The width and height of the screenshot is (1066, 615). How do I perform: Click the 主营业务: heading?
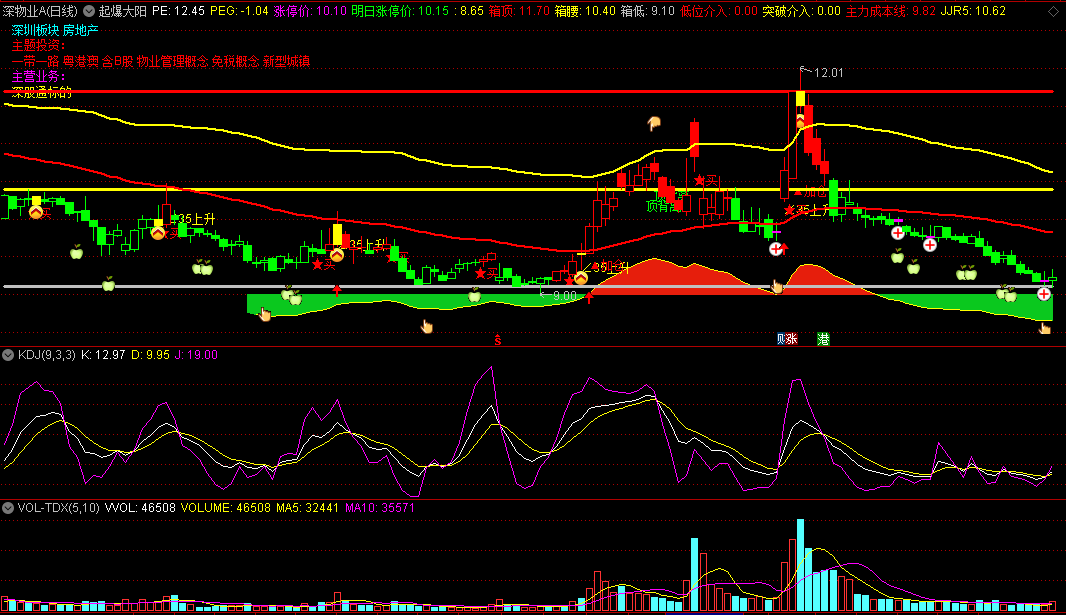(x=38, y=77)
